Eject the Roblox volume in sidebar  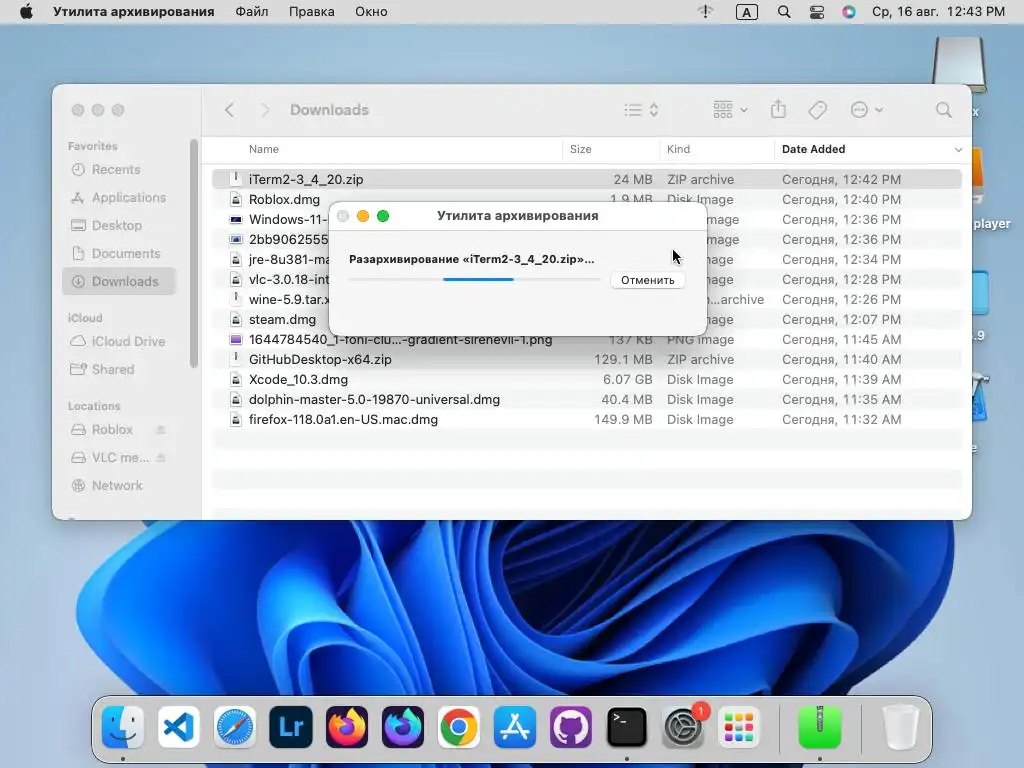tap(161, 430)
